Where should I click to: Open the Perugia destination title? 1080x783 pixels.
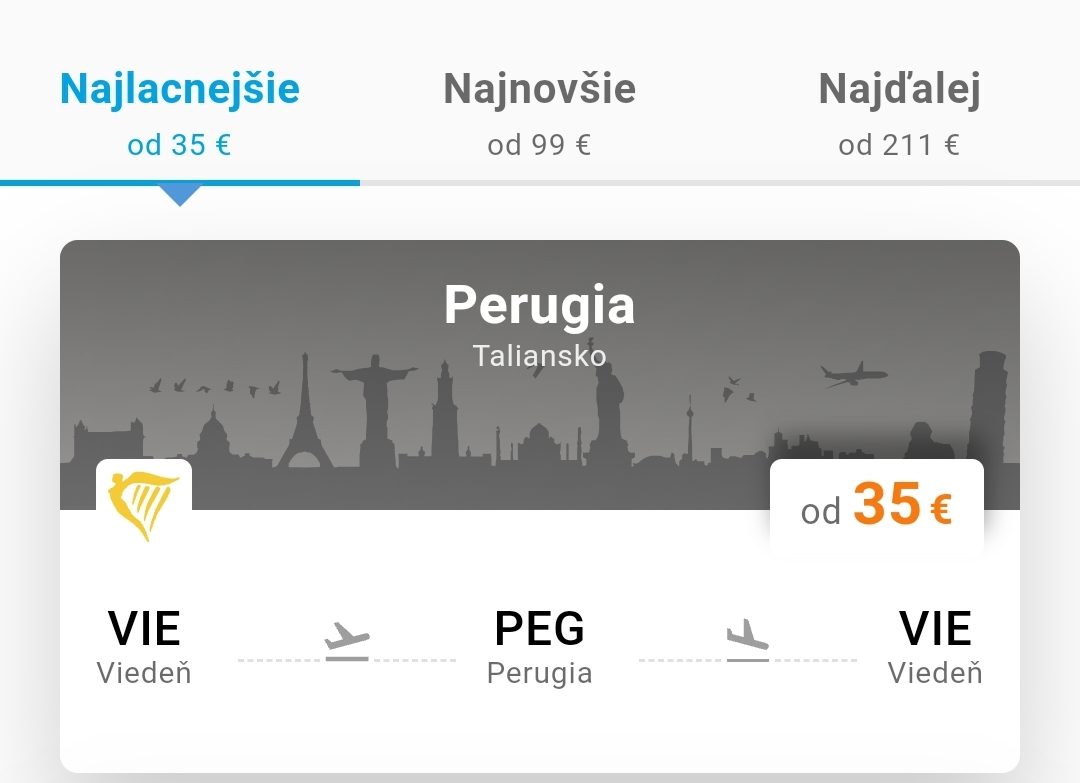click(x=540, y=303)
